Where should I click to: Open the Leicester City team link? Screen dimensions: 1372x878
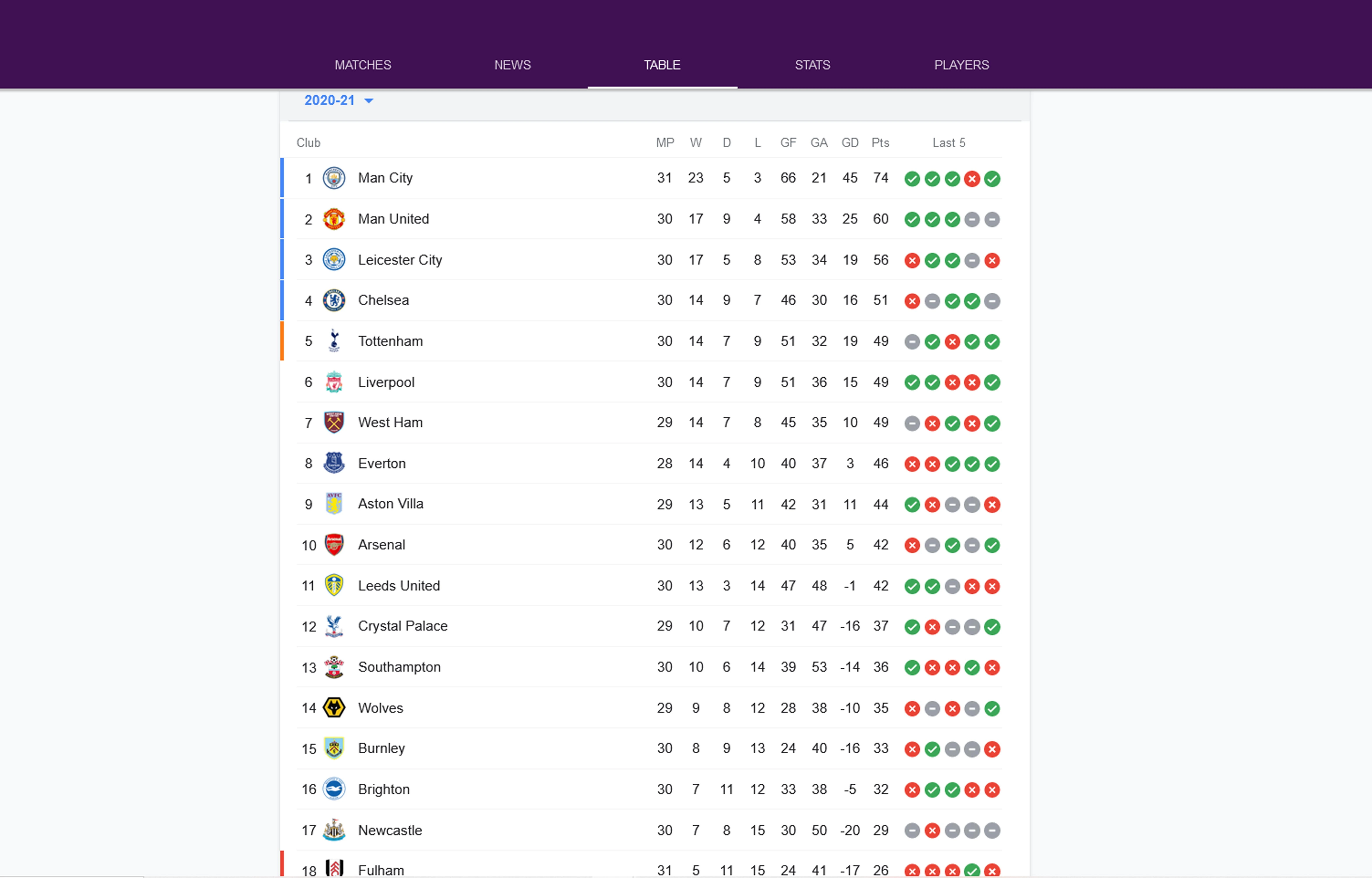(400, 260)
